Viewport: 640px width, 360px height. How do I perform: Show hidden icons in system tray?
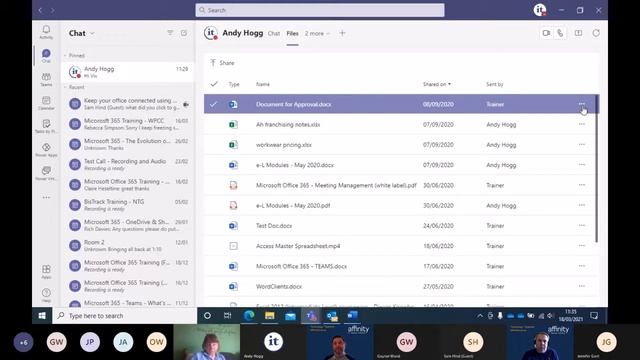(x=480, y=316)
